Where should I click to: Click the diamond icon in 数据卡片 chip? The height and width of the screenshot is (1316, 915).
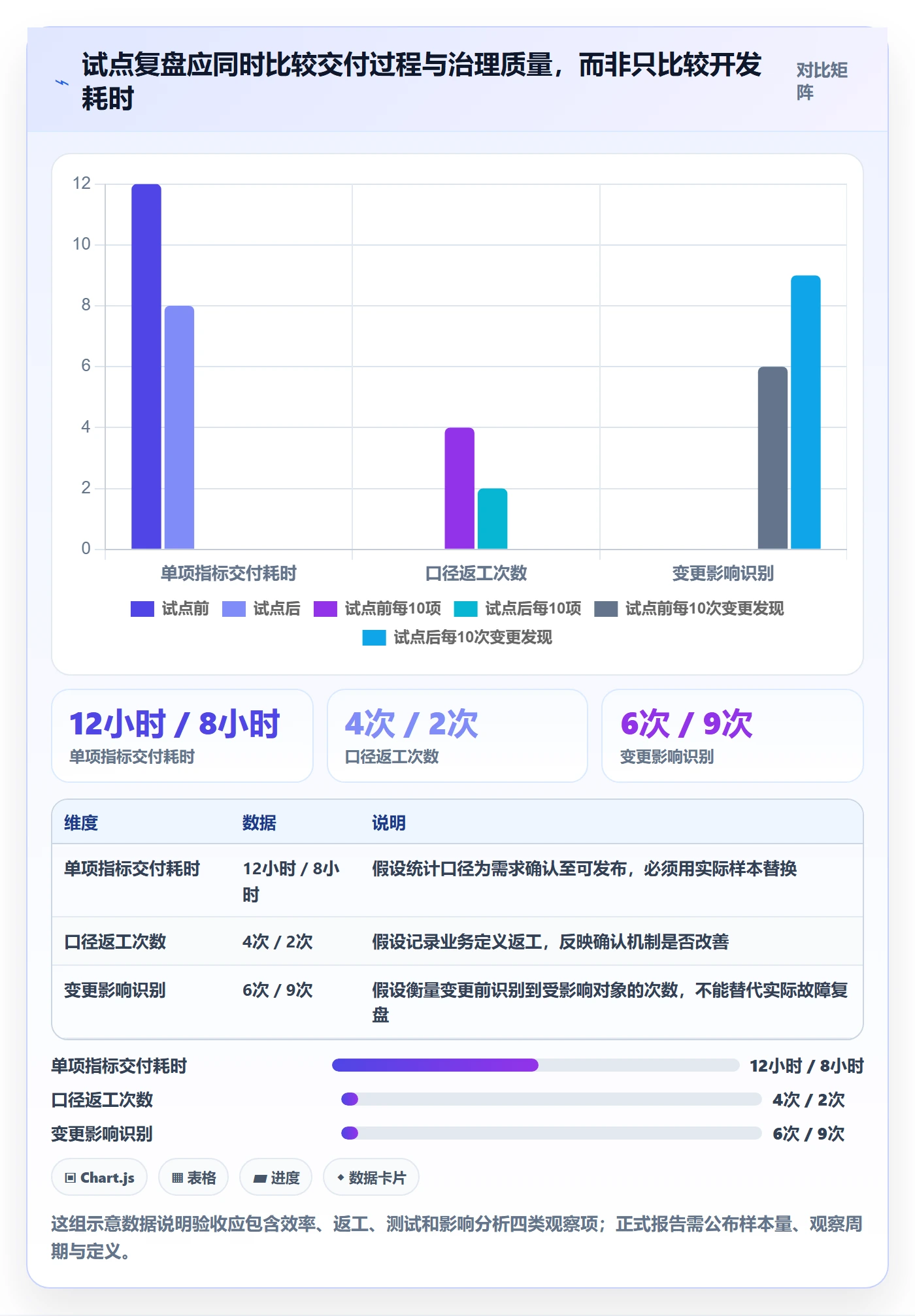(341, 1177)
